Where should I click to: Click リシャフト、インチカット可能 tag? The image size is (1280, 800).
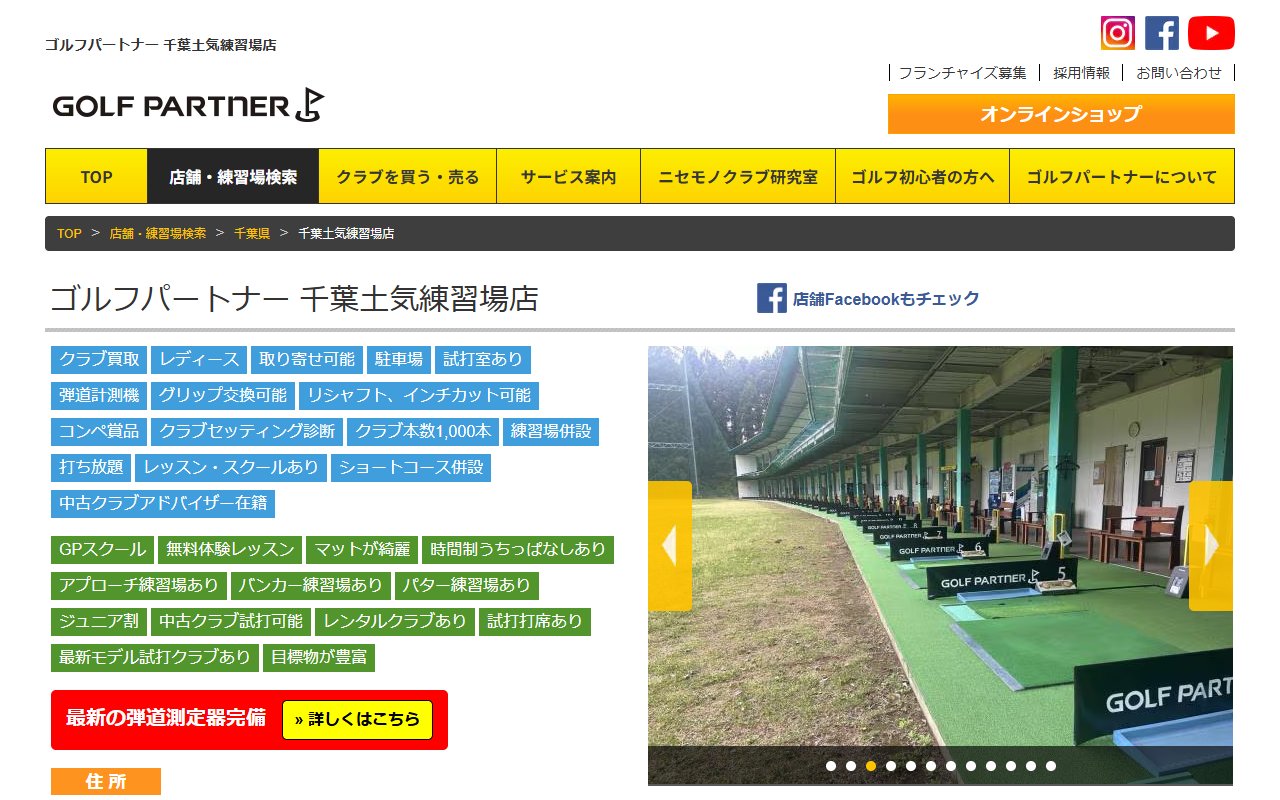[419, 396]
